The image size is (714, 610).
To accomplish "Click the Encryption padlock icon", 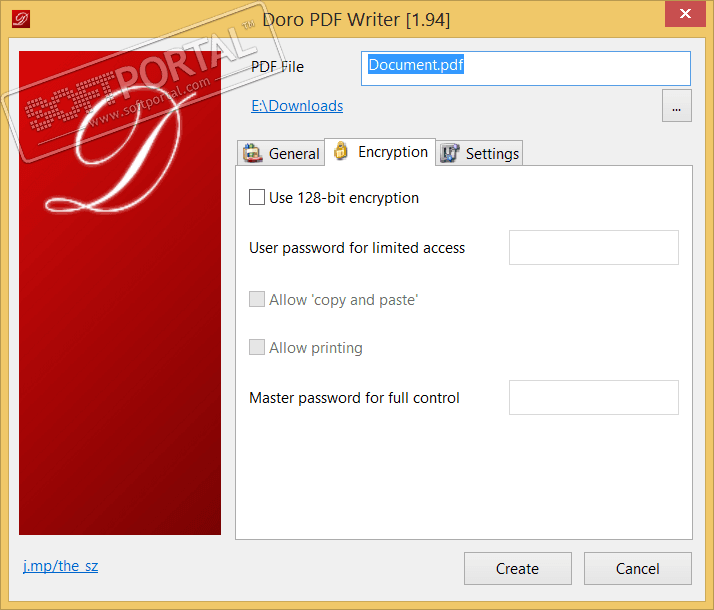I will coord(341,151).
